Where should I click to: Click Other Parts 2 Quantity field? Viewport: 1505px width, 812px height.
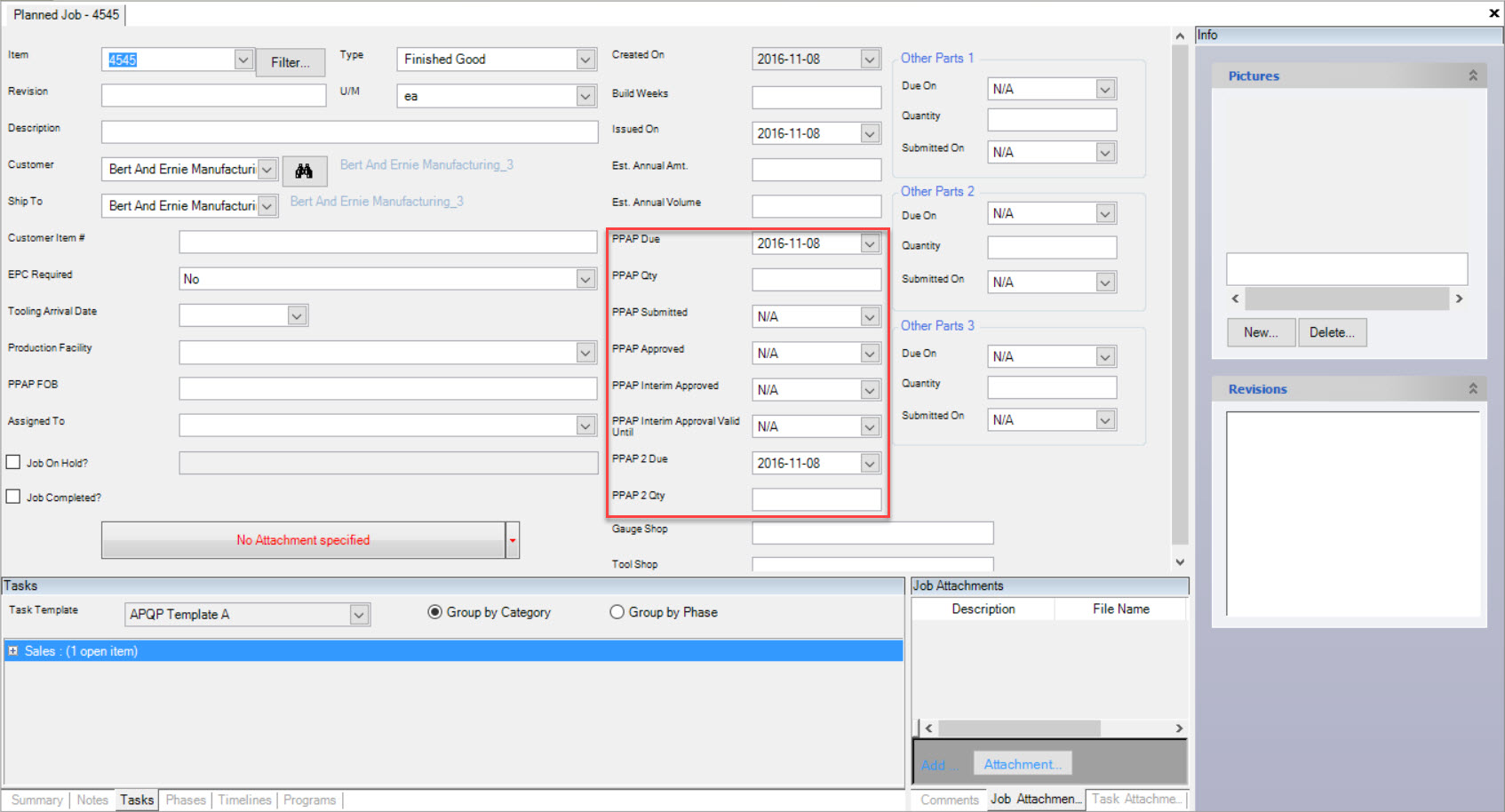[1052, 247]
